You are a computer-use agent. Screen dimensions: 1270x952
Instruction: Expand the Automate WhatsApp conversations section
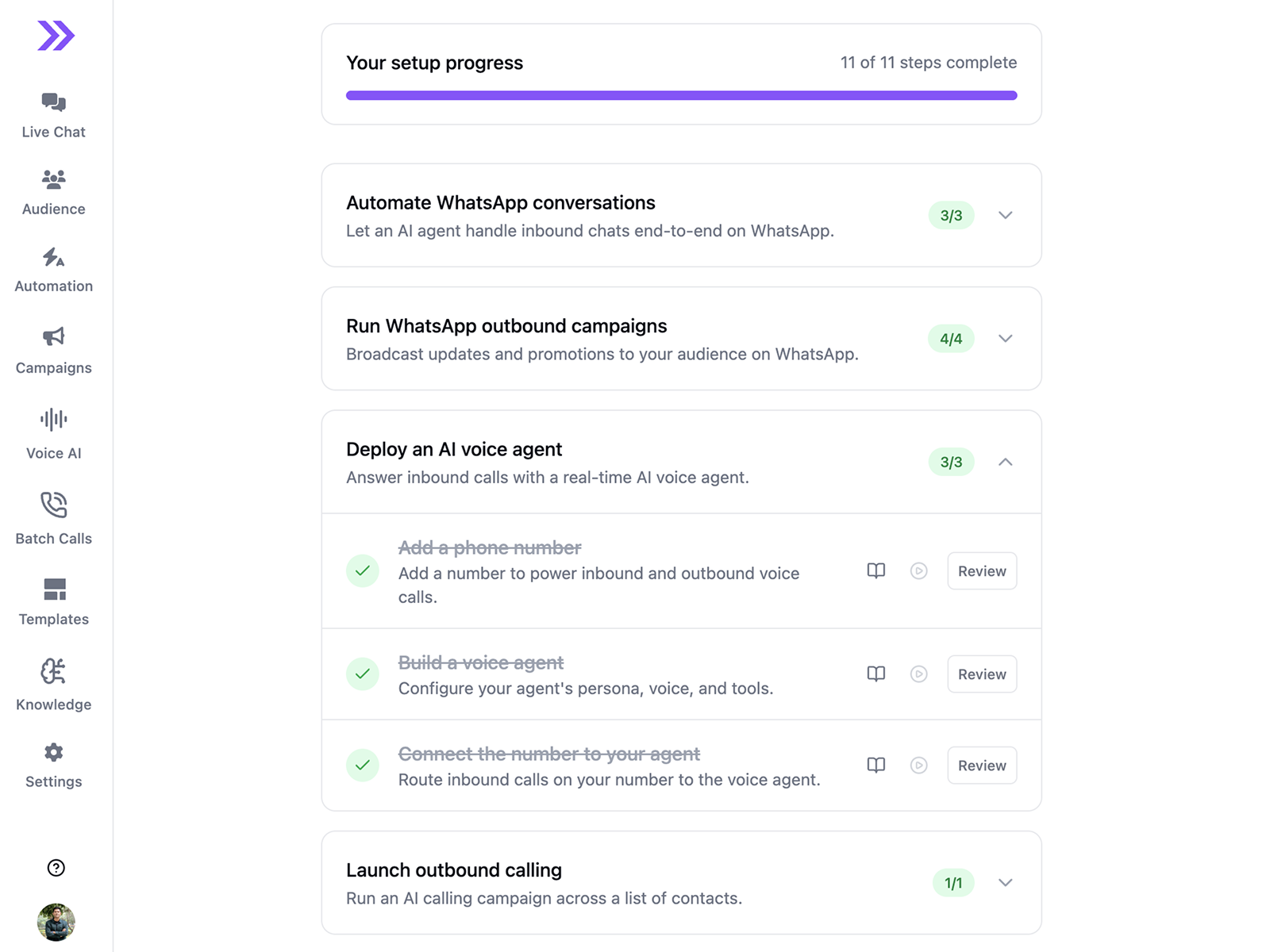pos(1006,215)
